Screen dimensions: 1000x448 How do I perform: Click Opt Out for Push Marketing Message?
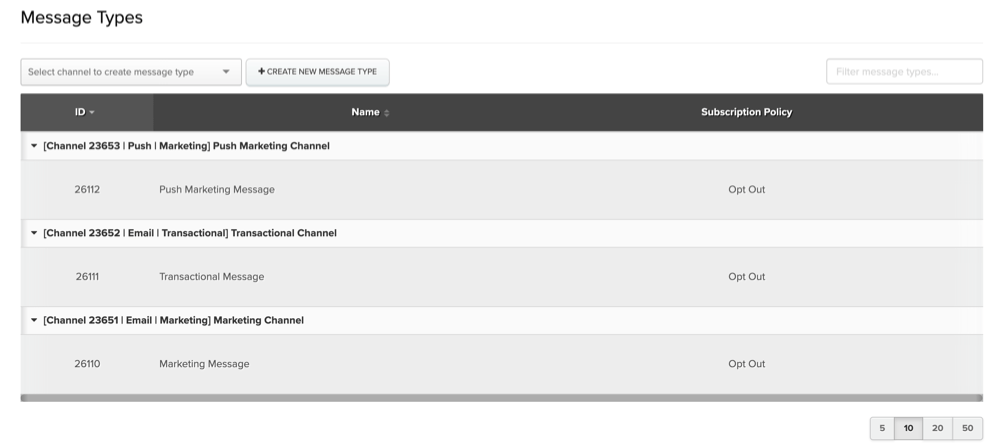[746, 190]
